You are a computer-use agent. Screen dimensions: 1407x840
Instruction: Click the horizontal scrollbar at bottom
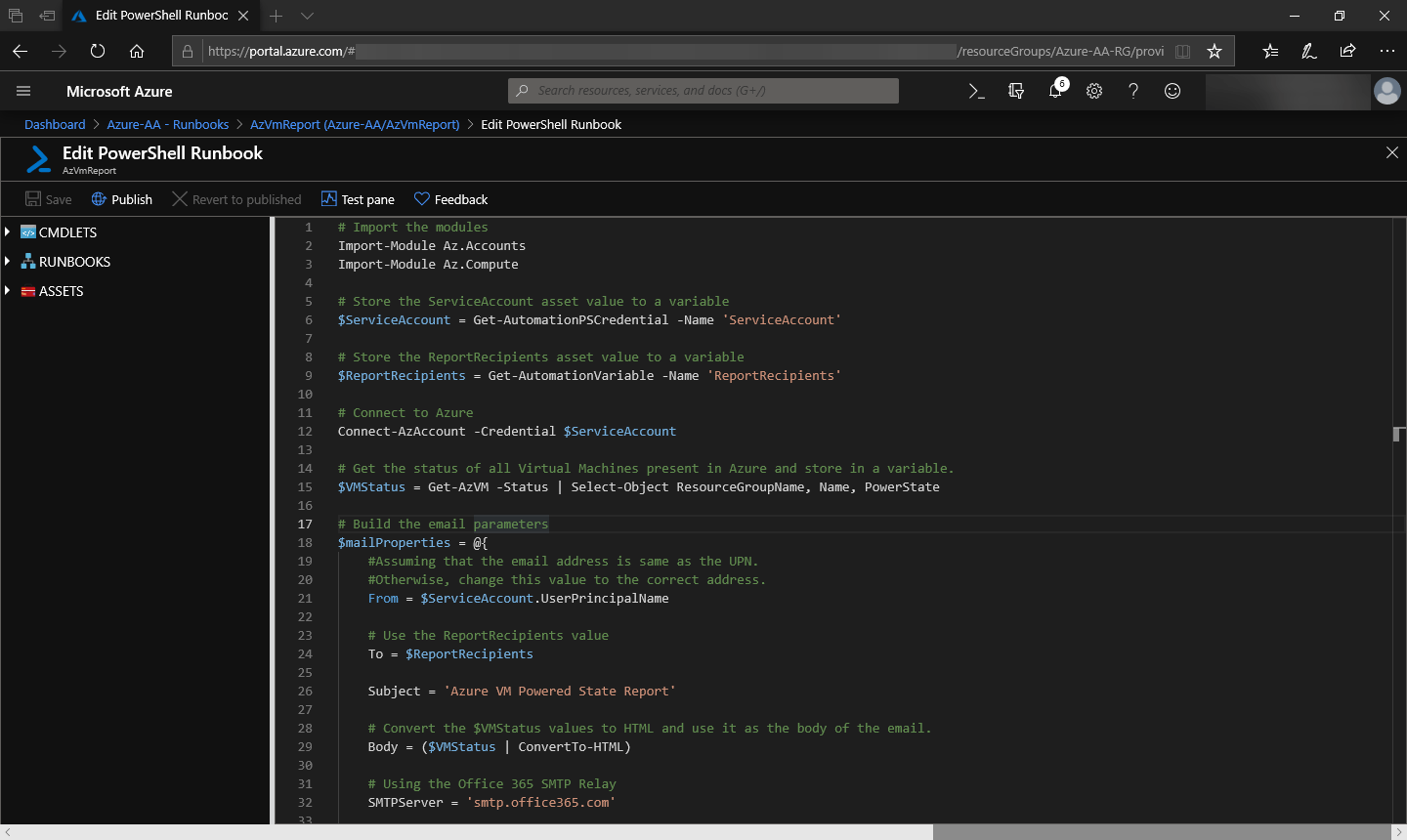1161,832
